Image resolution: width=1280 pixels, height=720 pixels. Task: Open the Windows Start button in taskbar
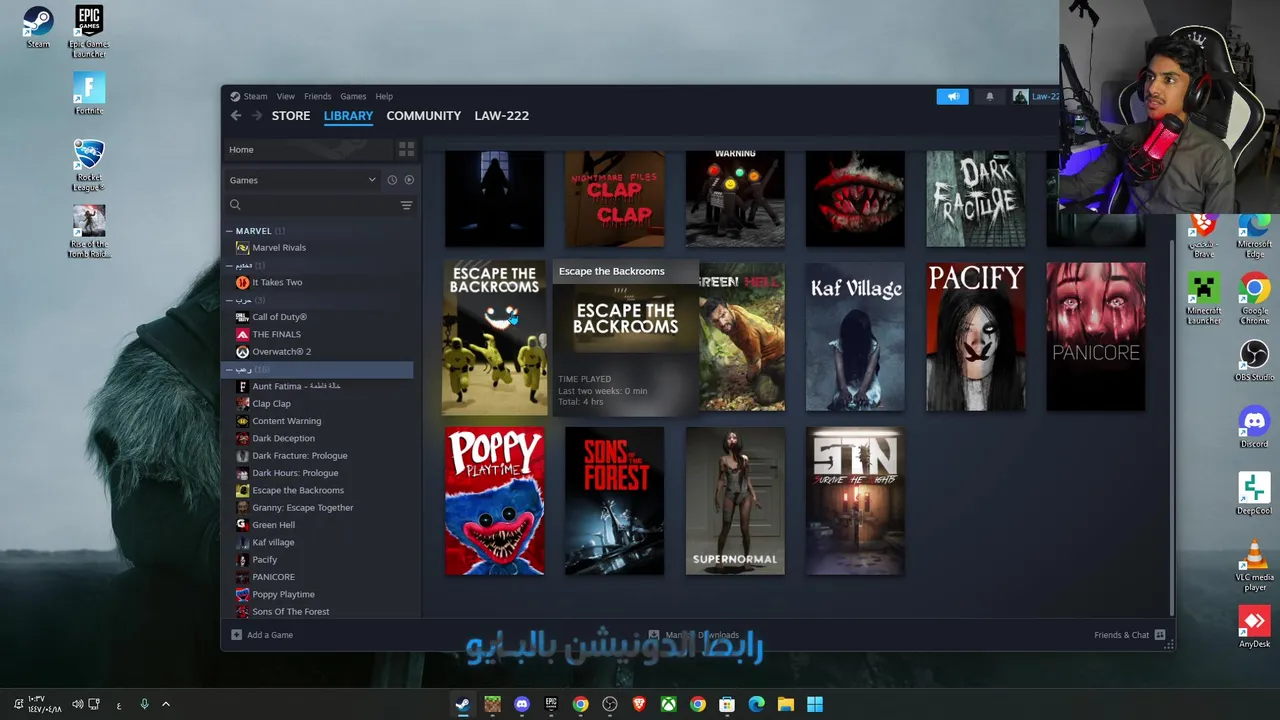click(x=815, y=705)
